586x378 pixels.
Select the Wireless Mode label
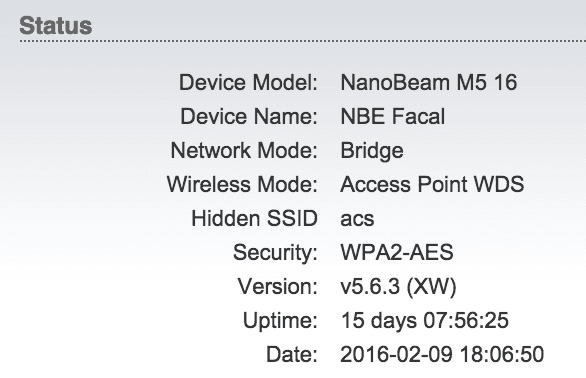pos(242,184)
